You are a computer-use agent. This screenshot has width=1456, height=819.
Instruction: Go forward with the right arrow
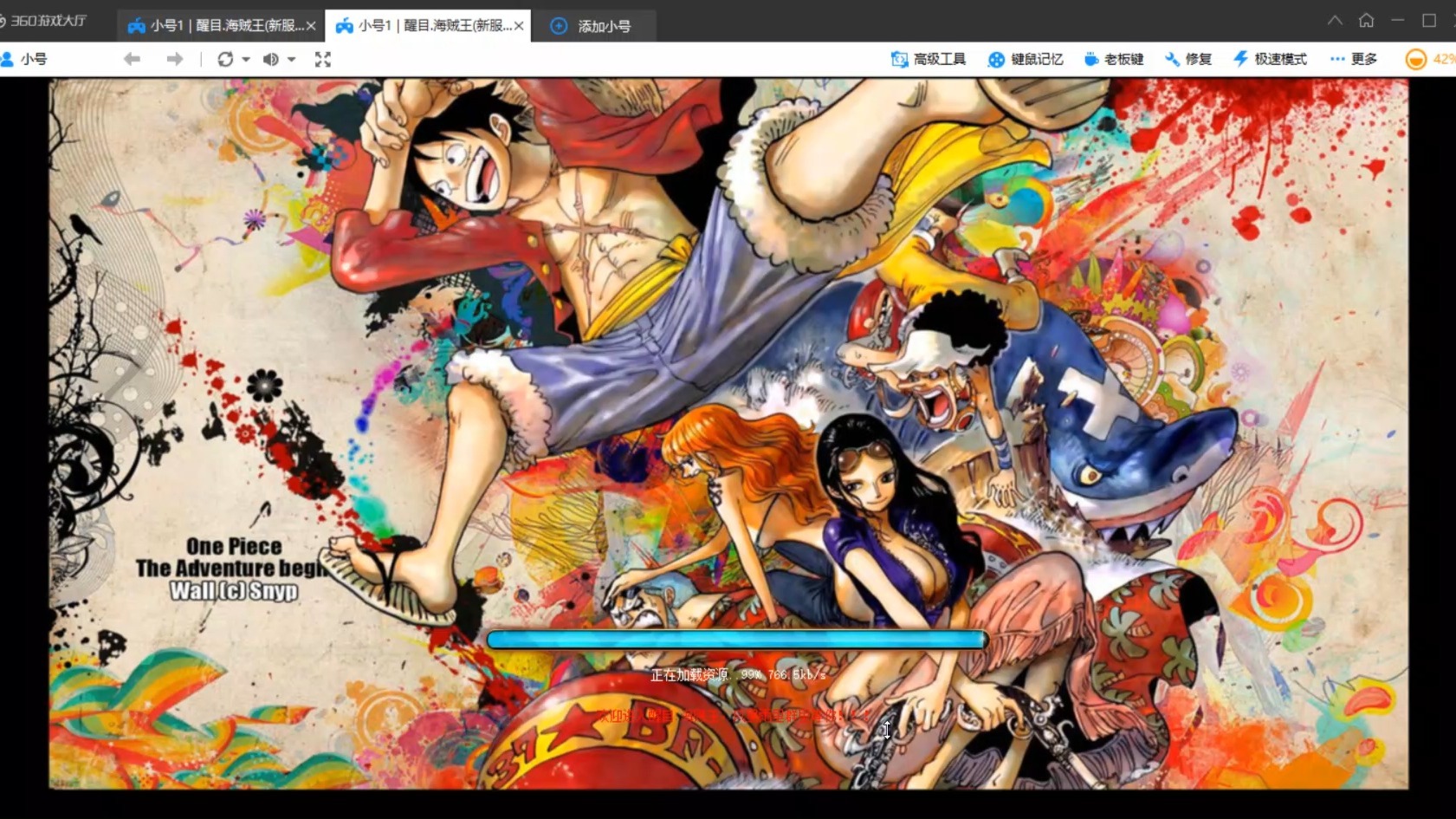pyautogui.click(x=175, y=59)
